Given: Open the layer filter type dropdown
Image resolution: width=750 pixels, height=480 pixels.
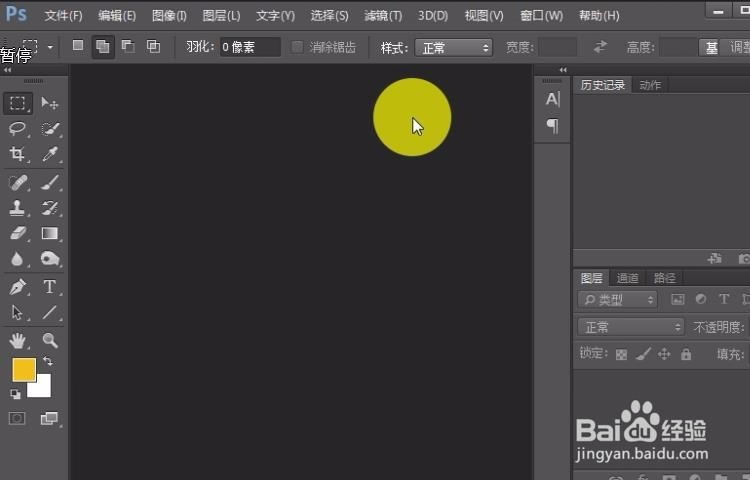Looking at the screenshot, I should pyautogui.click(x=618, y=300).
